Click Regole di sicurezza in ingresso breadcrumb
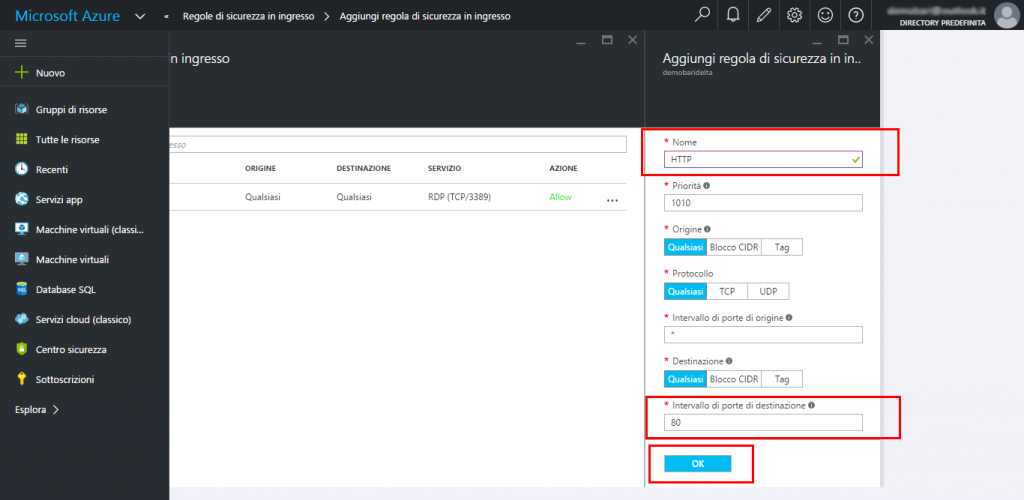The height and width of the screenshot is (500, 1024). click(248, 16)
